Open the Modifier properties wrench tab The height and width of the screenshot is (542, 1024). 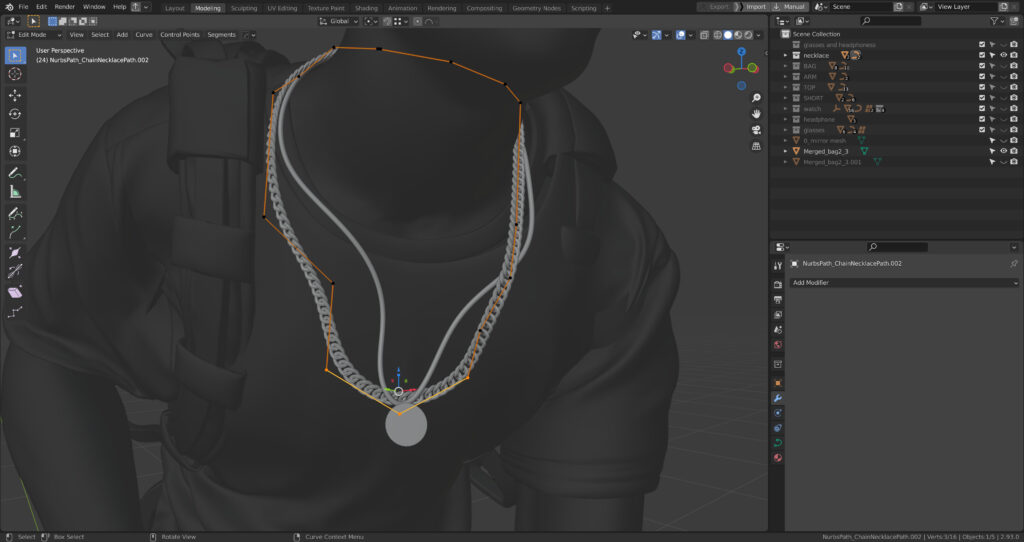click(x=778, y=398)
